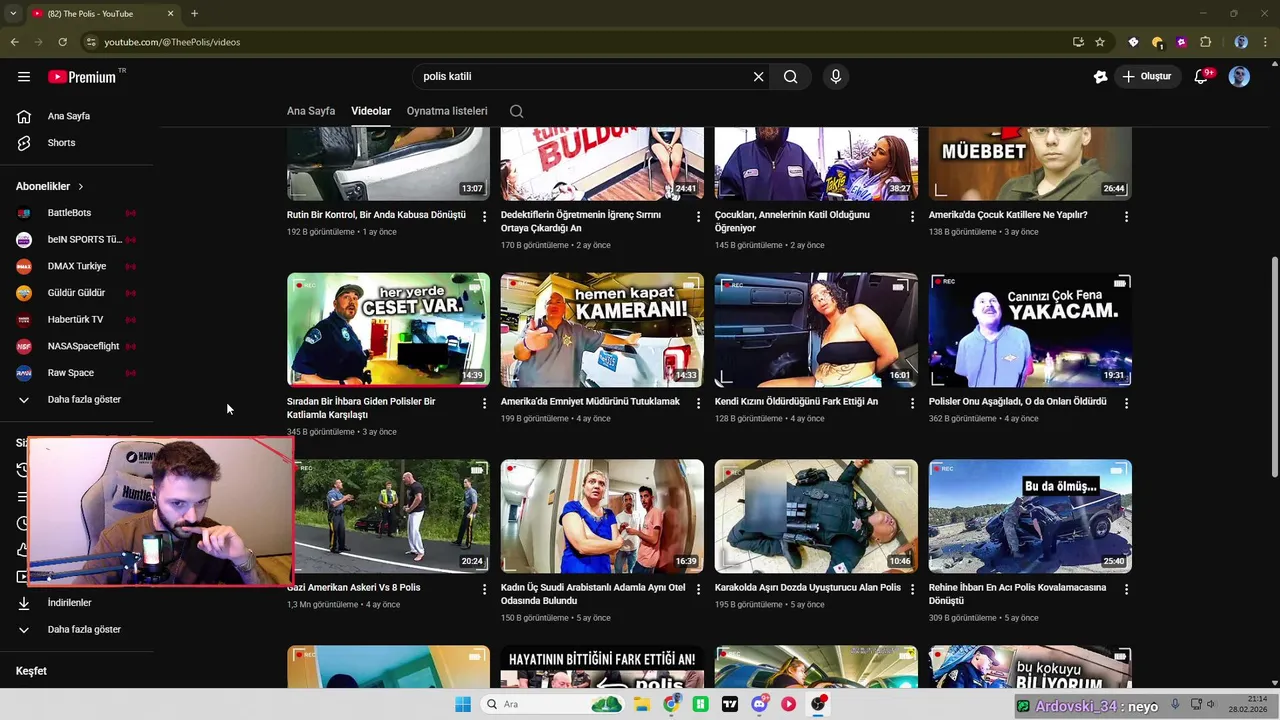Screen dimensions: 1280x720
Task: Expand the Abonelikler section arrow
Action: pos(81,187)
